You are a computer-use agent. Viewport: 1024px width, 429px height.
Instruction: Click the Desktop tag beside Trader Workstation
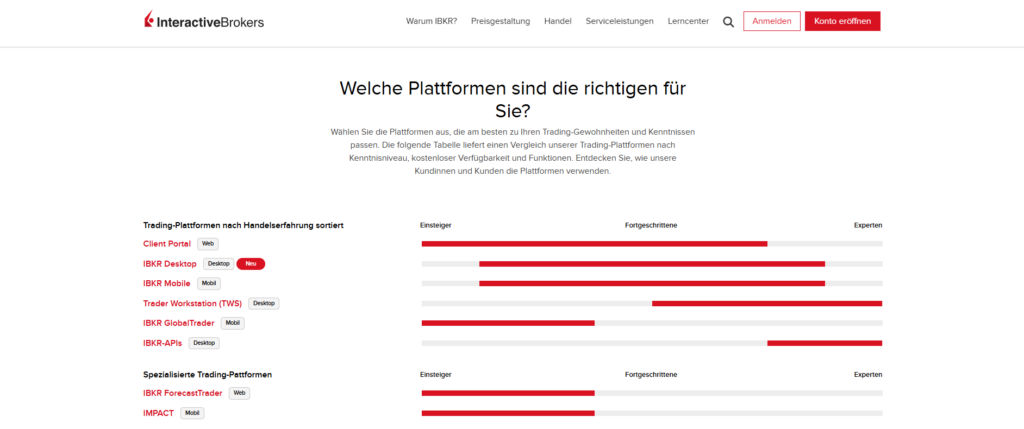(x=264, y=304)
